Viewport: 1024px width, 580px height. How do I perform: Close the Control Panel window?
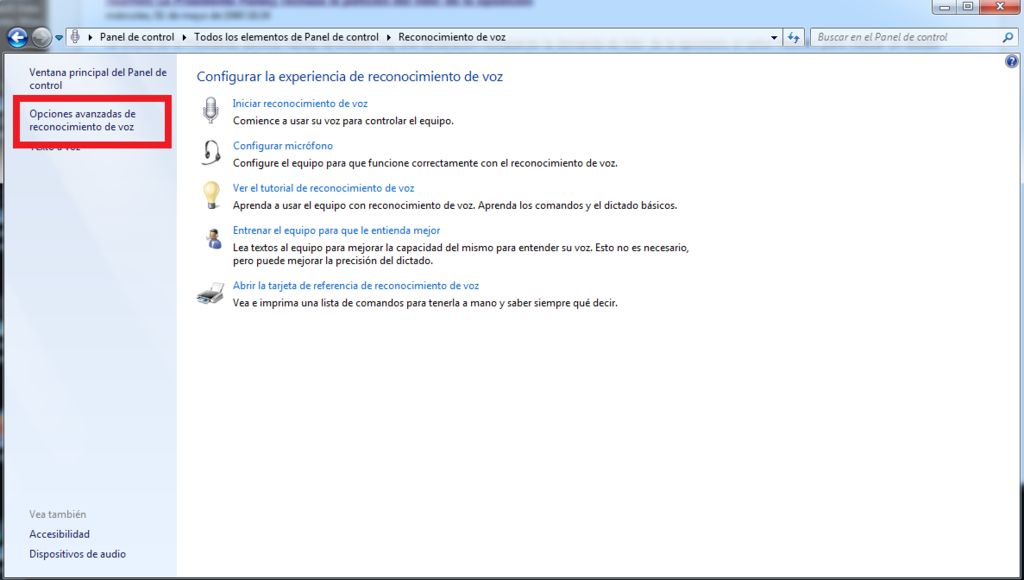[x=1001, y=7]
